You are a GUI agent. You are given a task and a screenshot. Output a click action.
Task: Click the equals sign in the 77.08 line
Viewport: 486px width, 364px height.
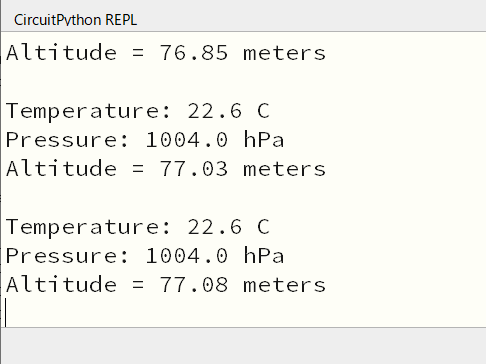click(x=138, y=285)
